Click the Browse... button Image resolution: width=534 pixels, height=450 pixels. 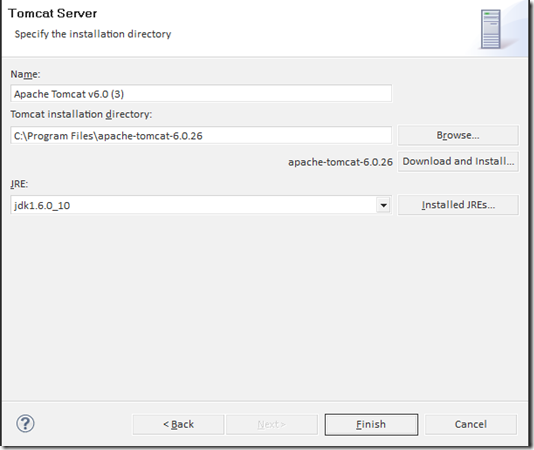(x=458, y=135)
